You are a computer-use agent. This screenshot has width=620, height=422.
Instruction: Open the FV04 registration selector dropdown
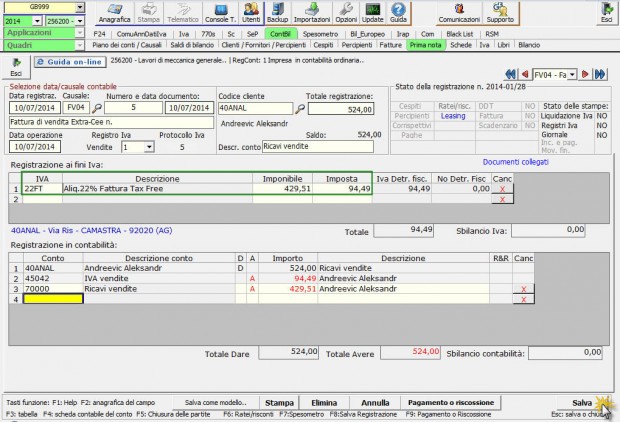click(x=572, y=74)
